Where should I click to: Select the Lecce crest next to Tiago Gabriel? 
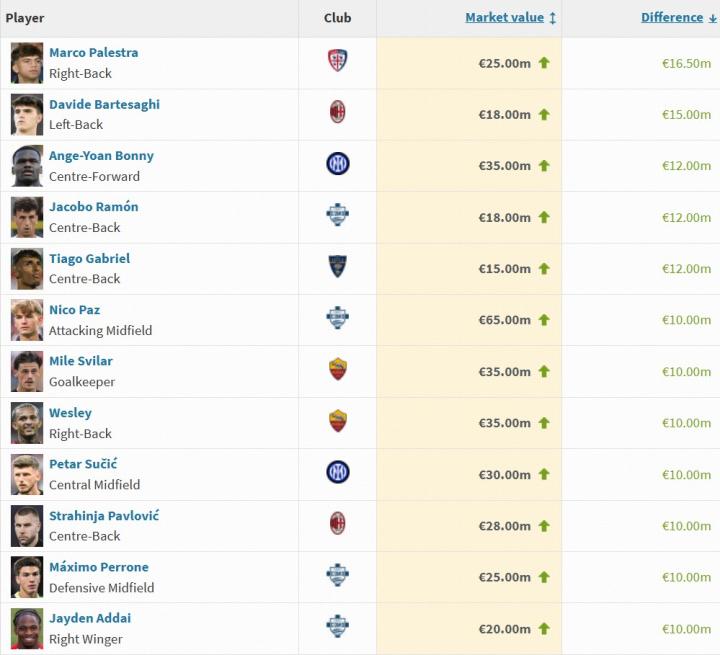pos(337,267)
